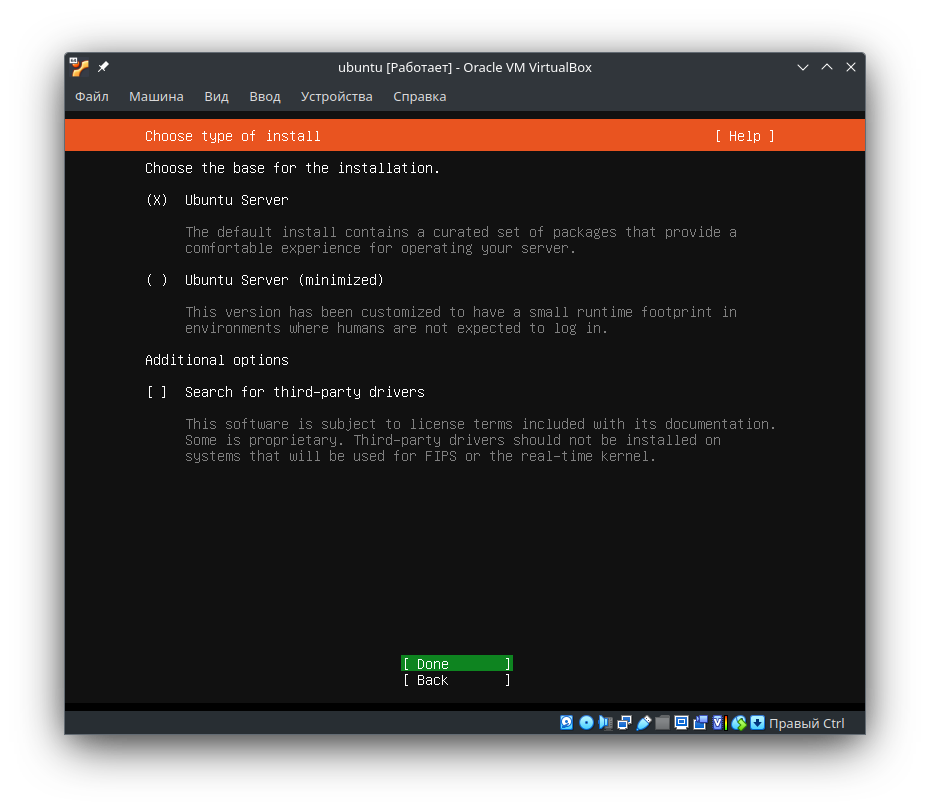Screen dimensions: 930x811
Task: Click the Back button
Action: click(x=456, y=680)
